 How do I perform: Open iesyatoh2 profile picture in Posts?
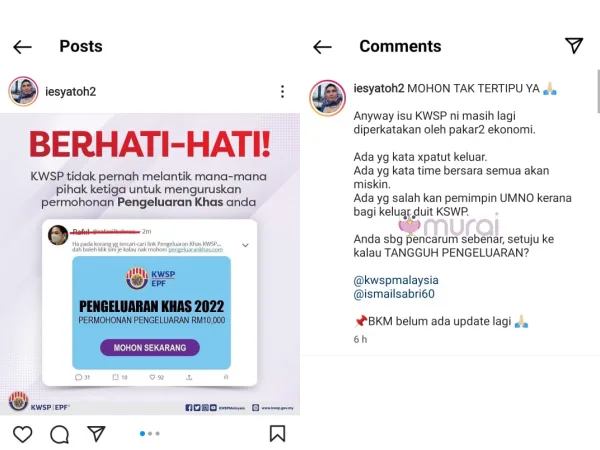tap(23, 91)
